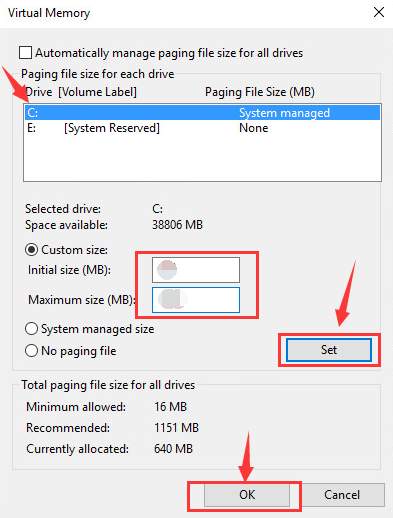Select the E: System Reserved drive
Viewport: 393px width, 518px height.
click(x=202, y=128)
